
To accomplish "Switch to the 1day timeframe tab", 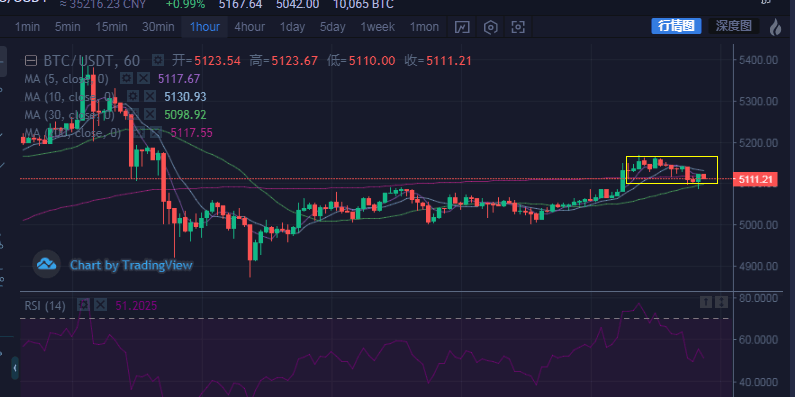I will [293, 27].
